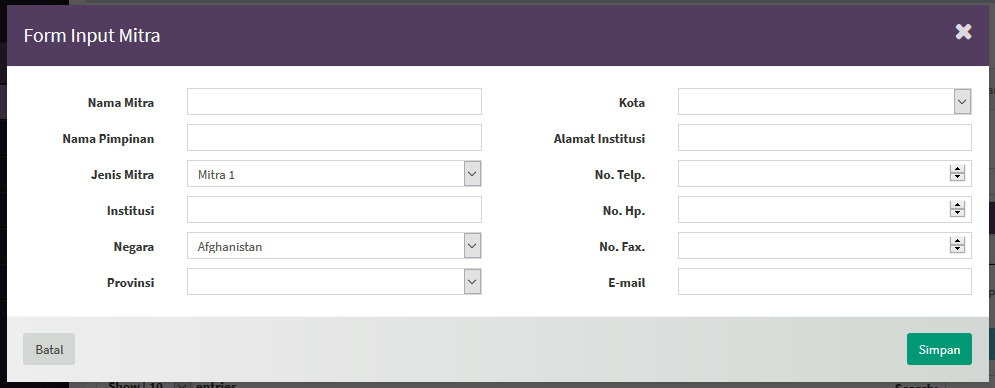The width and height of the screenshot is (995, 388).
Task: Click inside the No. Telp. number field
Action: click(814, 173)
